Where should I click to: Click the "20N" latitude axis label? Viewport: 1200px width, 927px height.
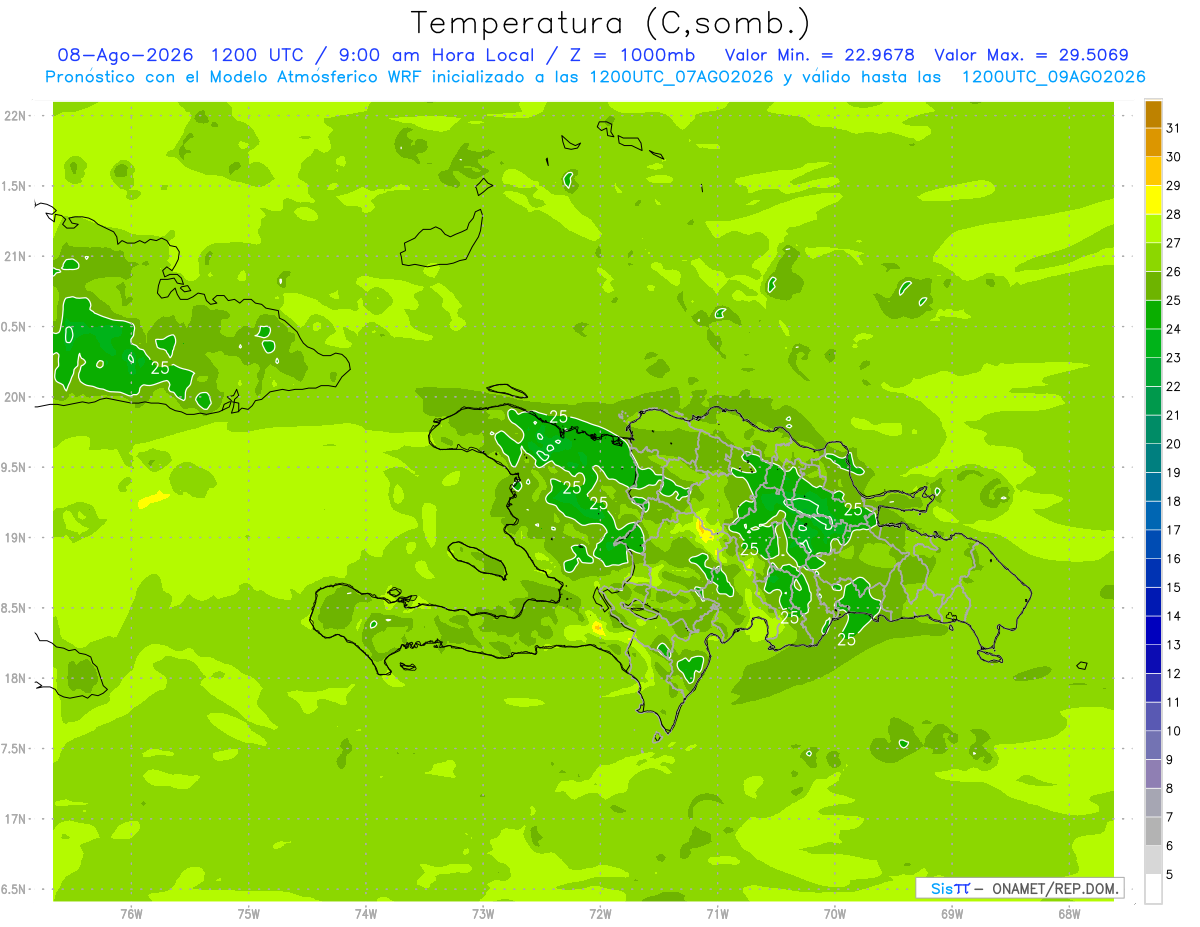point(17,397)
